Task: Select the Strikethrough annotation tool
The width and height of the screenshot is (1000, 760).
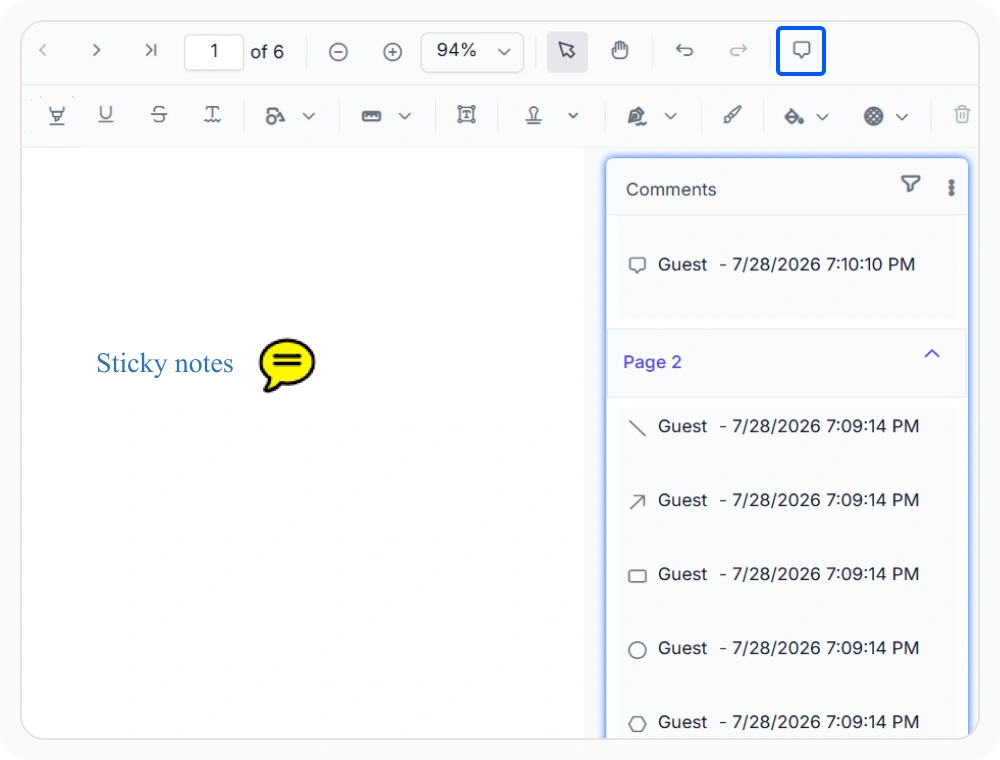Action: pos(159,115)
